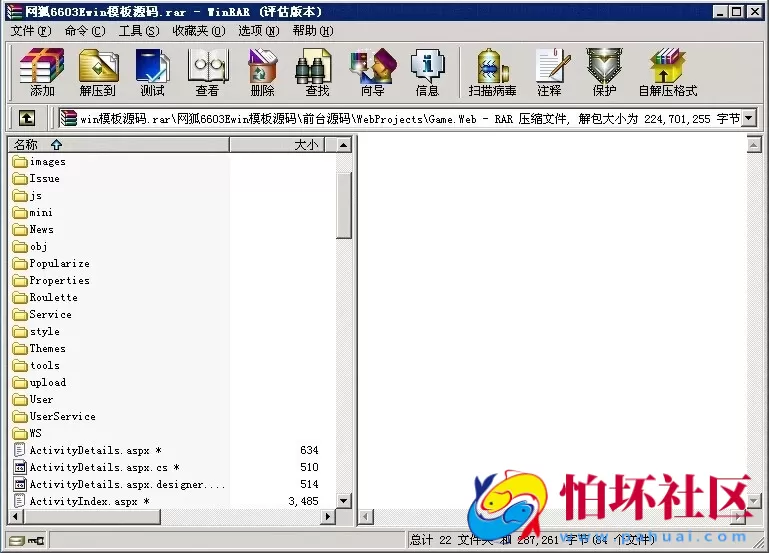
Task: Open the Commands (命令) menu
Action: [85, 31]
